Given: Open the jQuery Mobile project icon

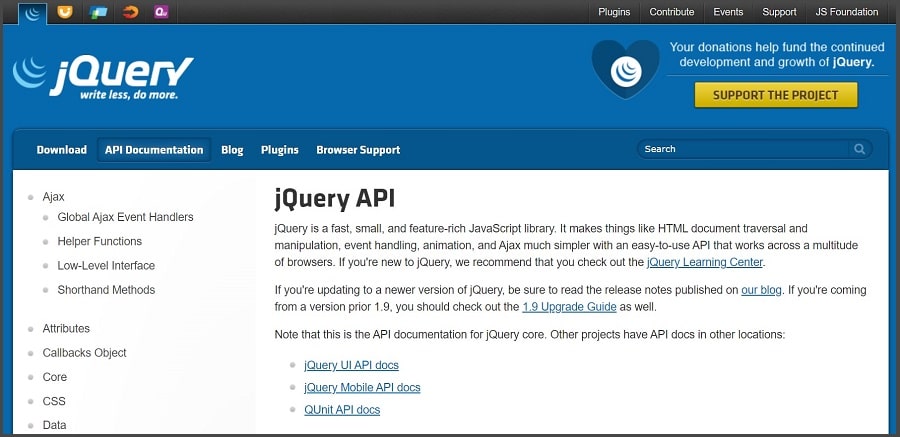Looking at the screenshot, I should [x=98, y=12].
